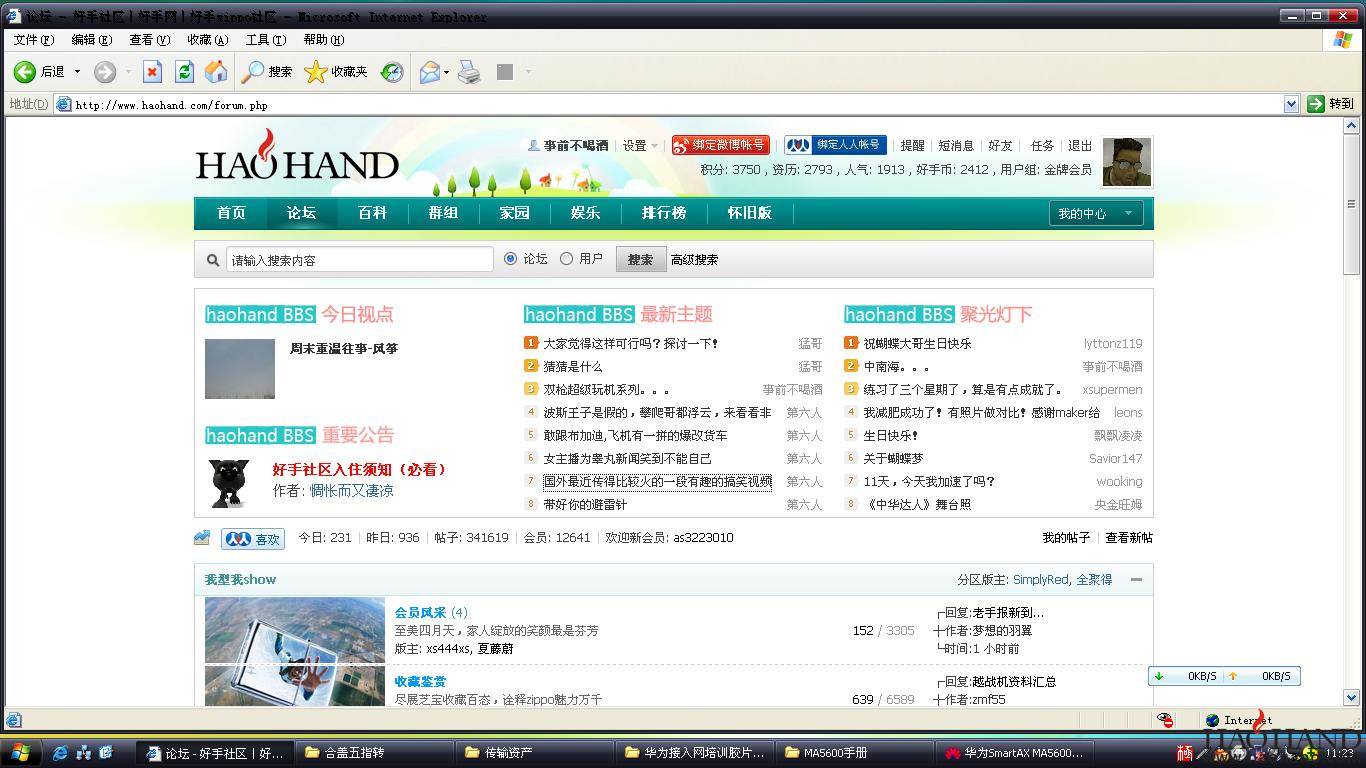Click the 喜欢 like button
Screen dimensions: 1366x768
click(x=253, y=539)
